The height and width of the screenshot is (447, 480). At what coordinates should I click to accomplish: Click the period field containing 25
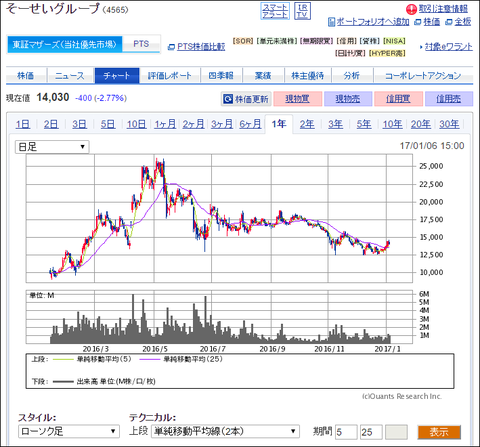[x=371, y=432]
